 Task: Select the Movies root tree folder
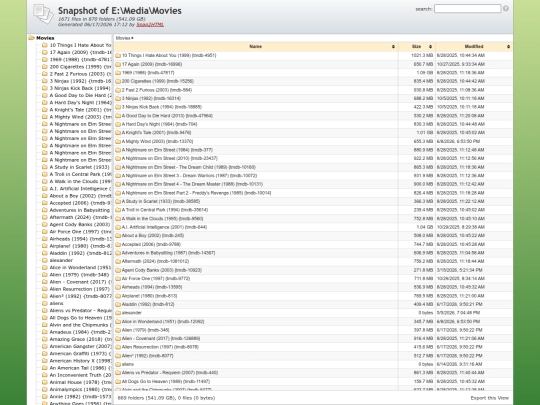(45, 38)
